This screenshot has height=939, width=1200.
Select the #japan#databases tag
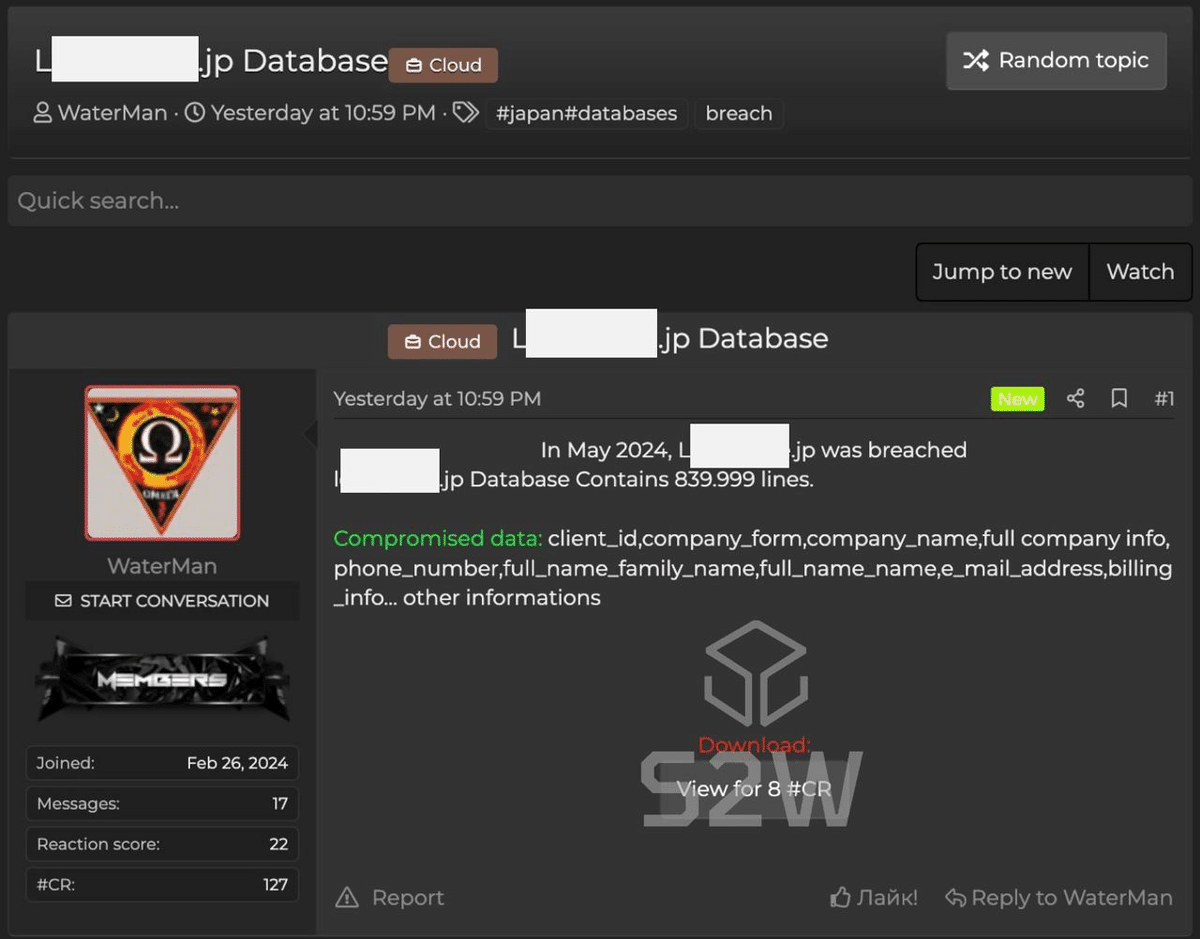coord(587,114)
